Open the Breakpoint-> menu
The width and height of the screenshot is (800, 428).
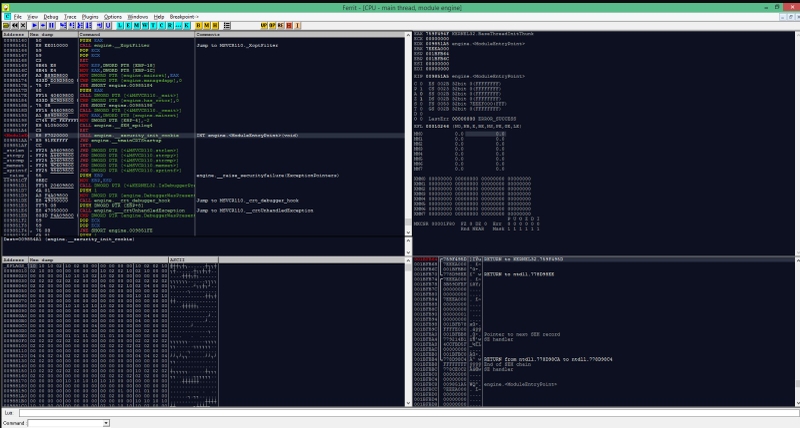[x=184, y=17]
